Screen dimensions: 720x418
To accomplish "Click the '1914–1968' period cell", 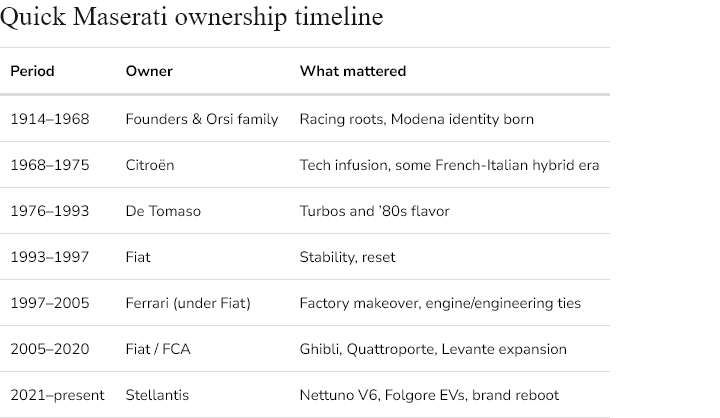I will [50, 119].
